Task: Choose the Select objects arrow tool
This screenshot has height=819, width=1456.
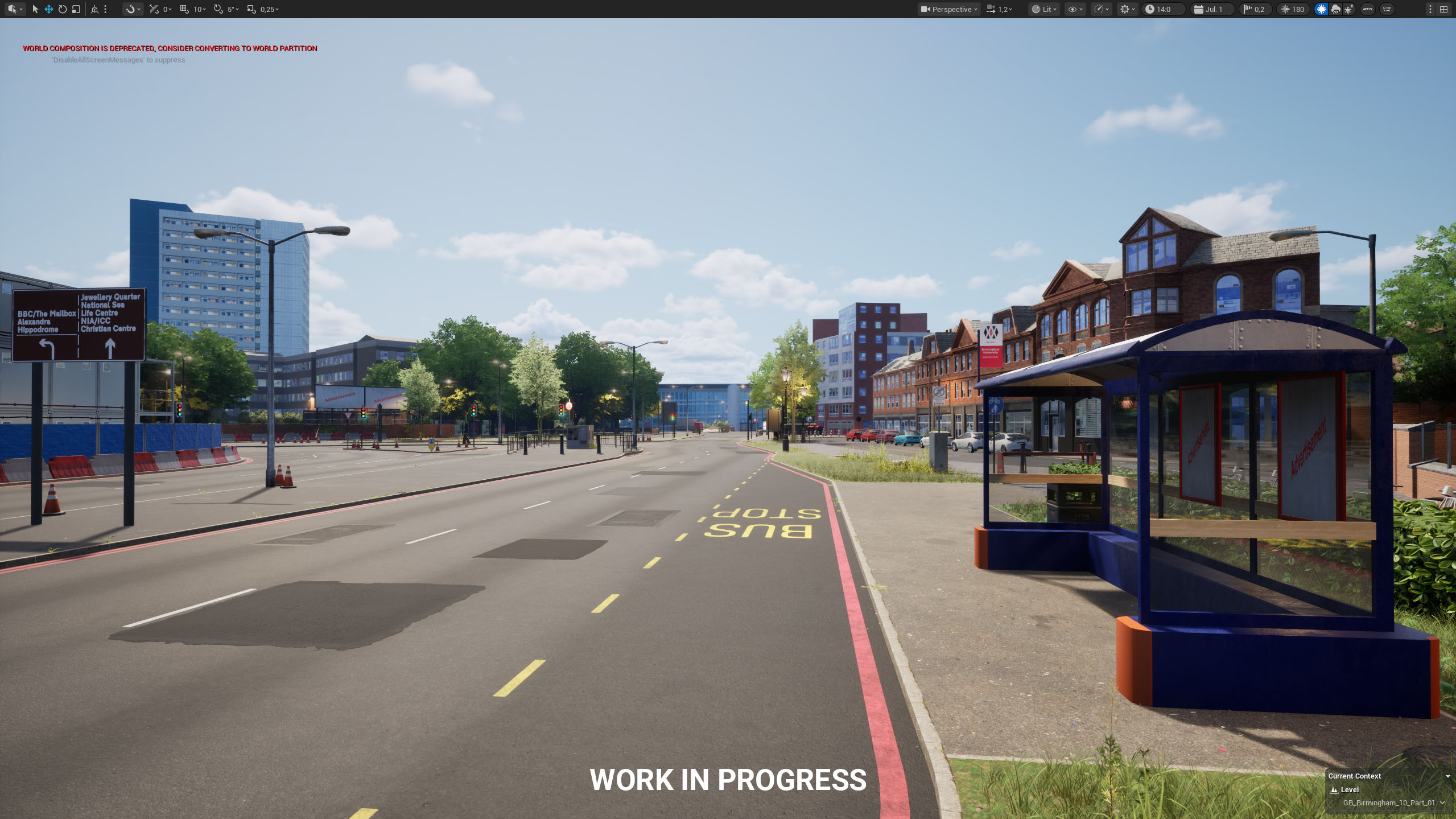Action: [x=35, y=9]
